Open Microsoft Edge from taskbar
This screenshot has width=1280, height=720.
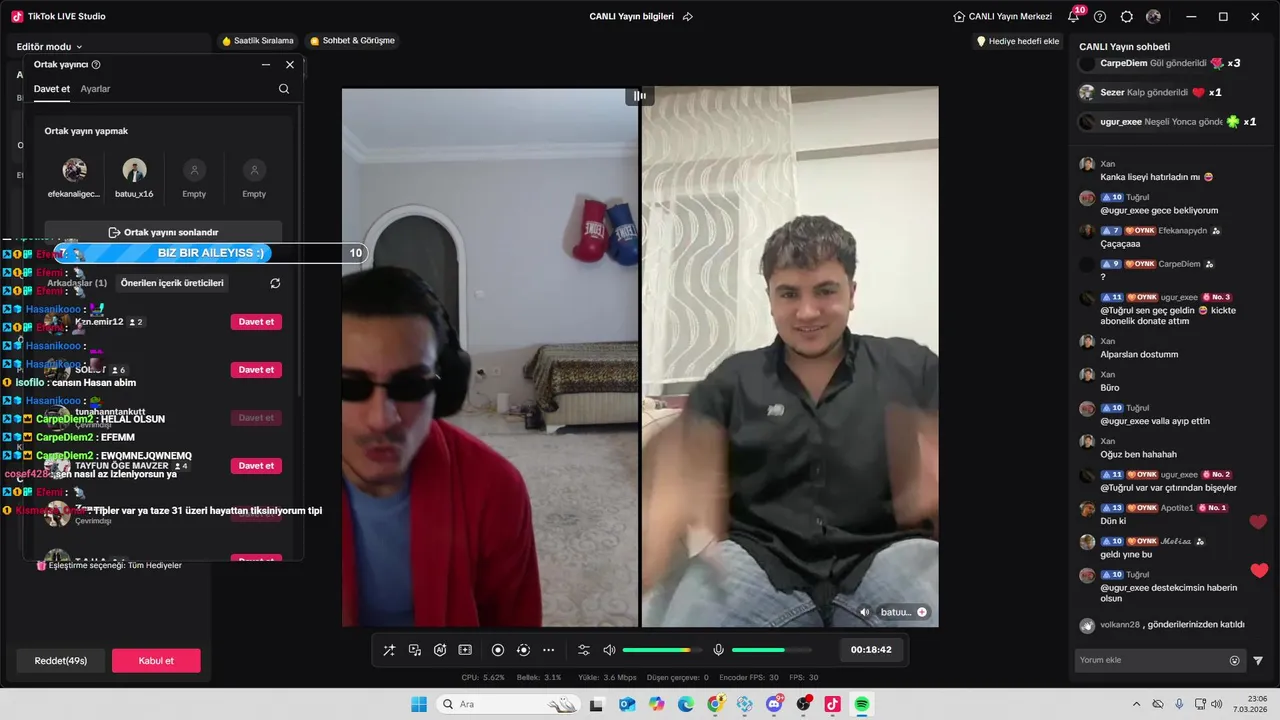pyautogui.click(x=685, y=704)
